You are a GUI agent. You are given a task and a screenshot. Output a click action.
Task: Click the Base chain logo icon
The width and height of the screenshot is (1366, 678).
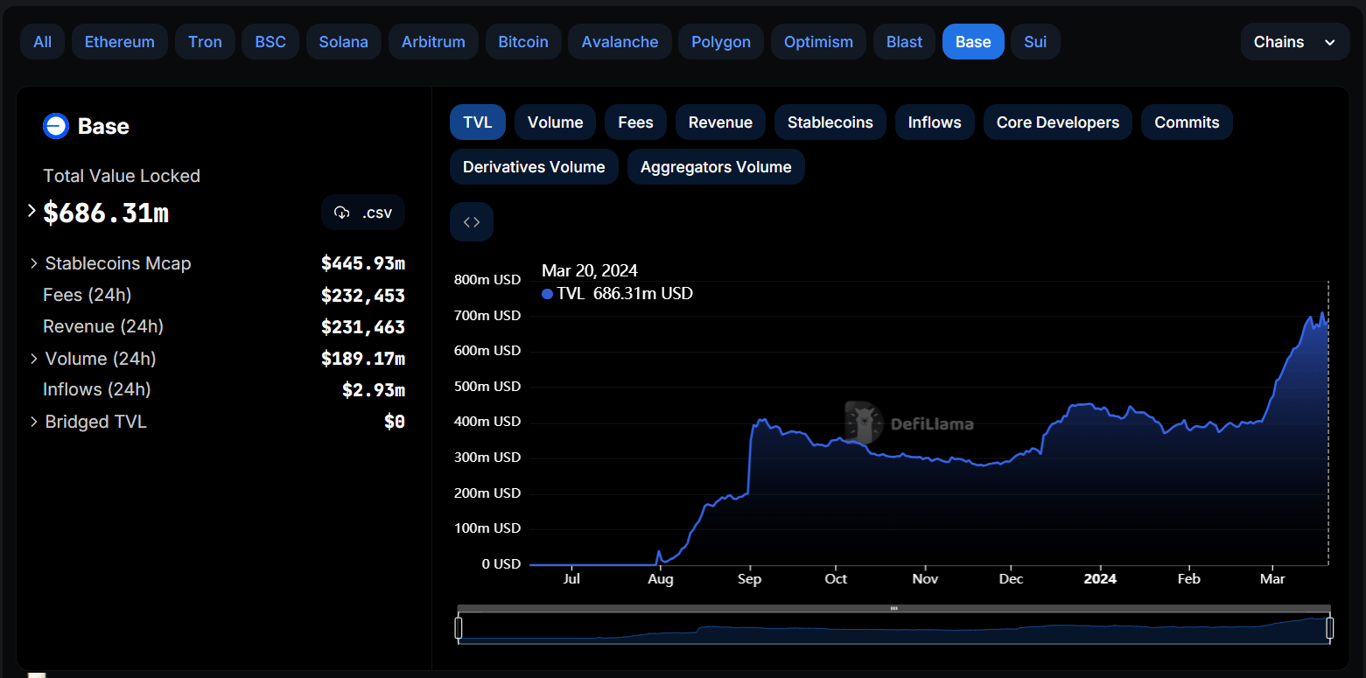pos(55,126)
